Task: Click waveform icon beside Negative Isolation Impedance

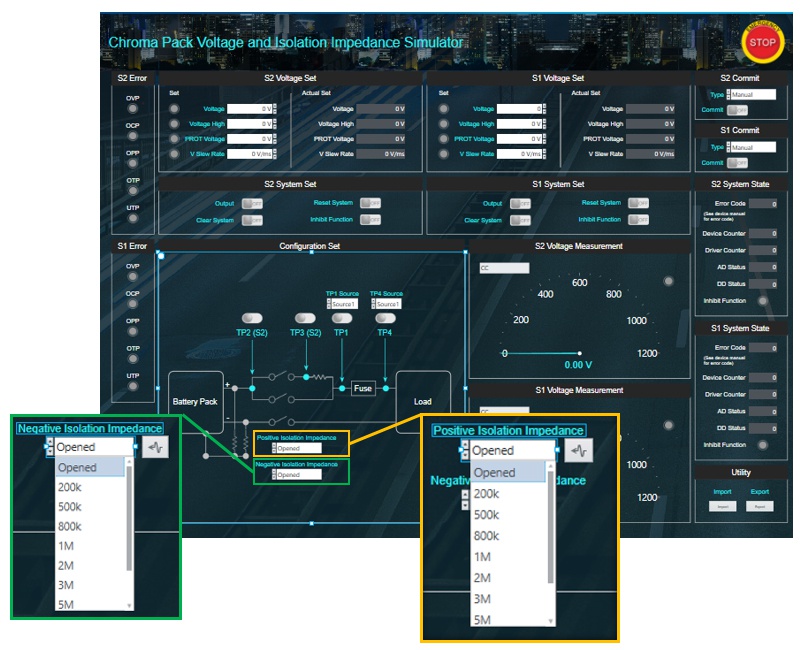Action: coord(155,448)
